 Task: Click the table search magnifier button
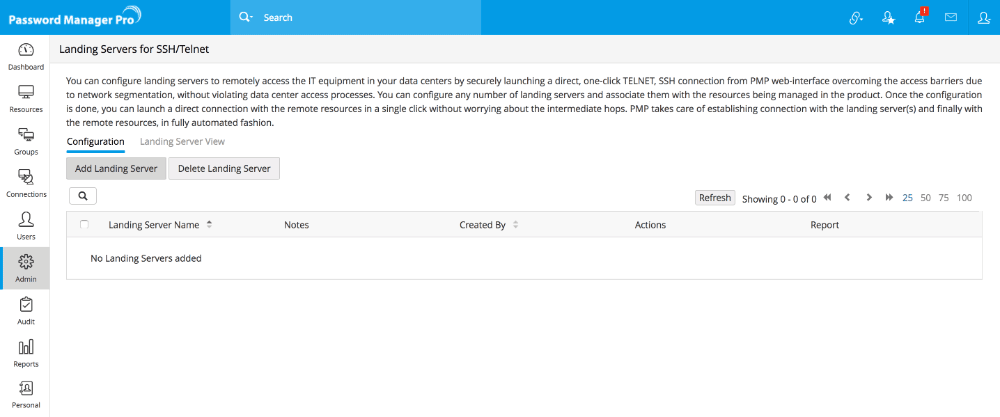tap(83, 196)
